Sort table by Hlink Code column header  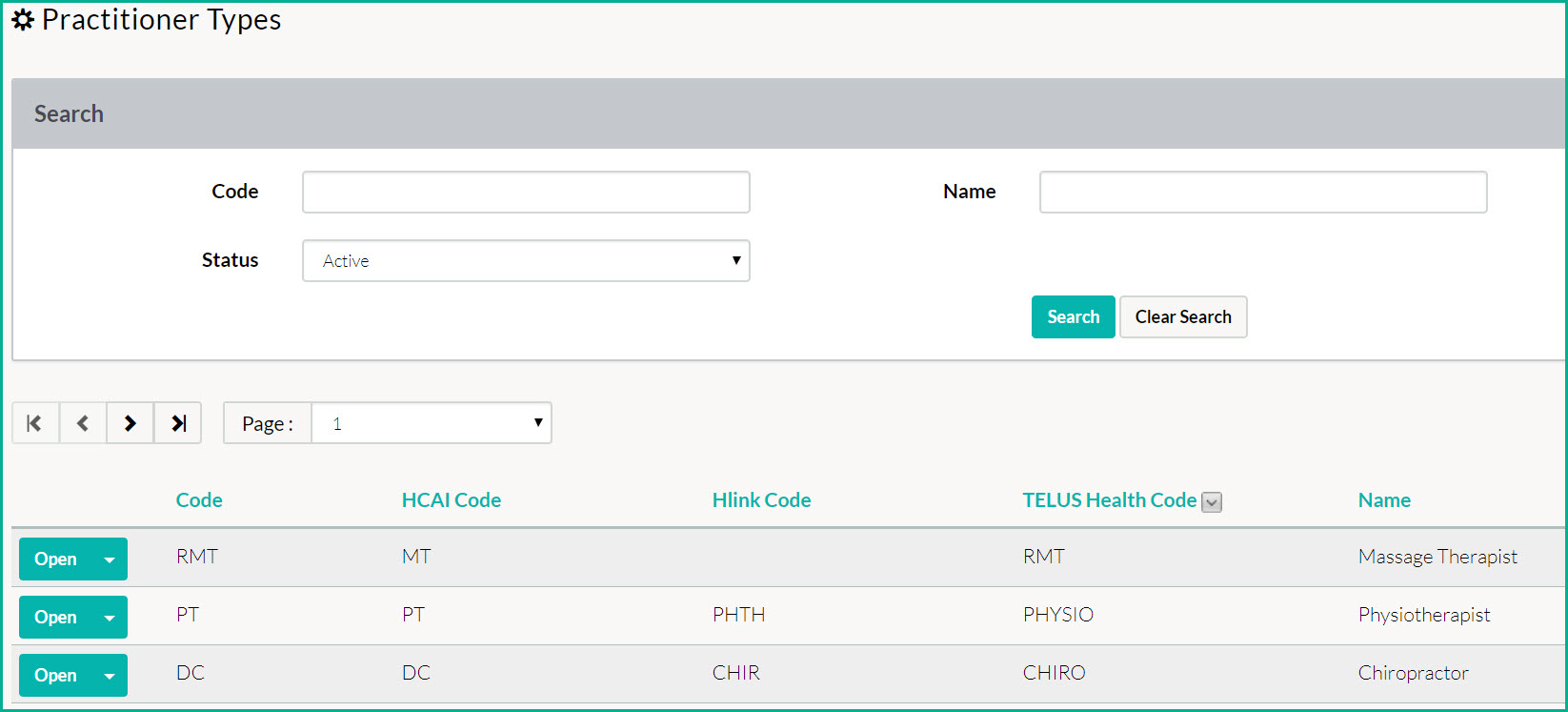762,499
